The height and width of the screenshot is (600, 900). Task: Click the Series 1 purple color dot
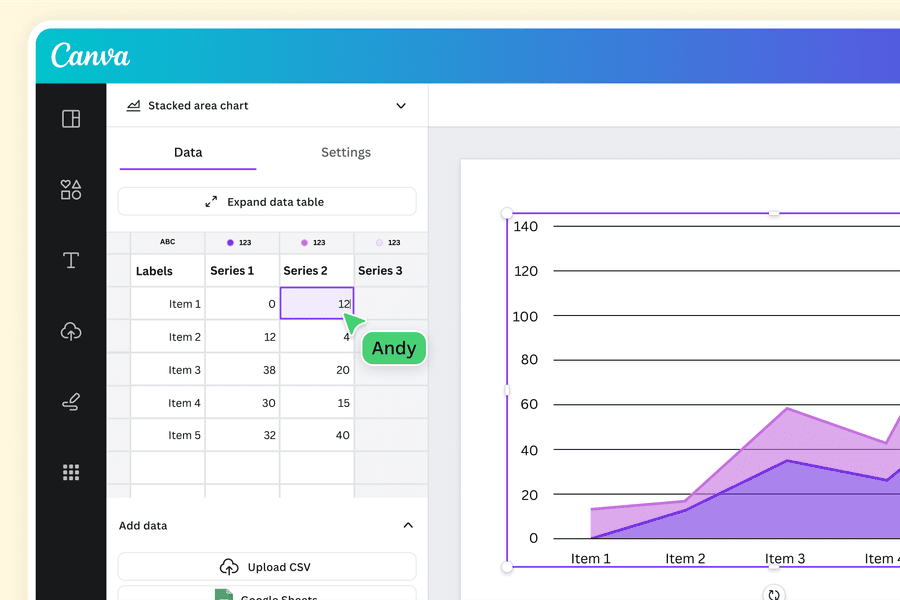[x=230, y=242]
